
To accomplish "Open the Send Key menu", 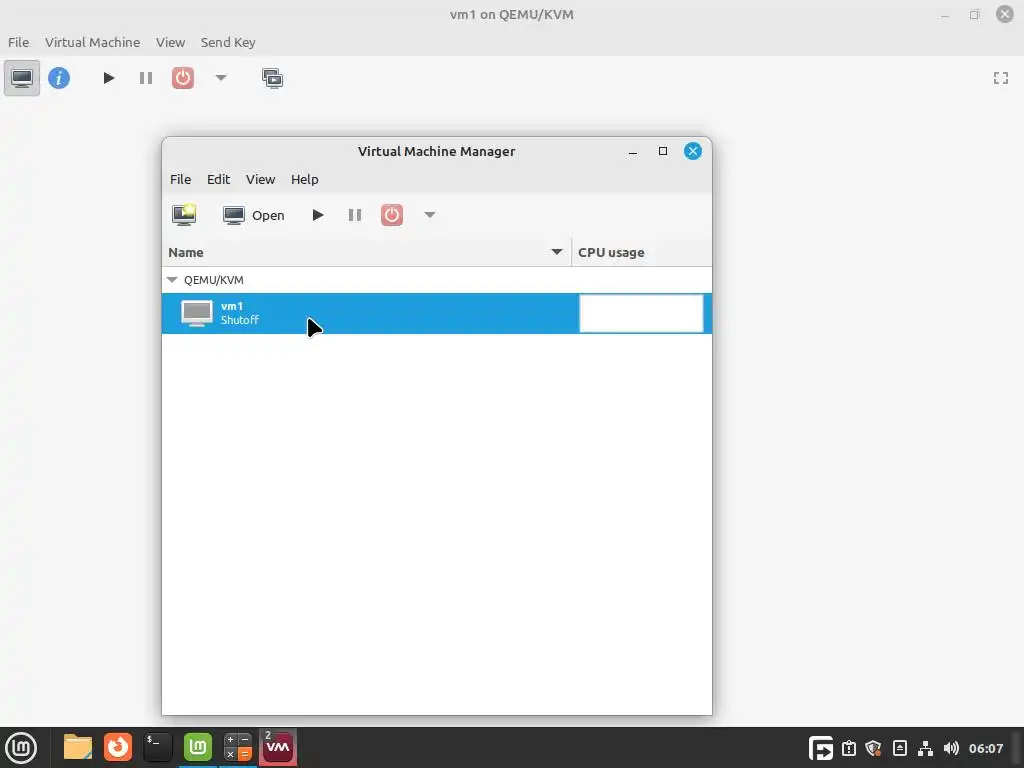I will click(228, 42).
